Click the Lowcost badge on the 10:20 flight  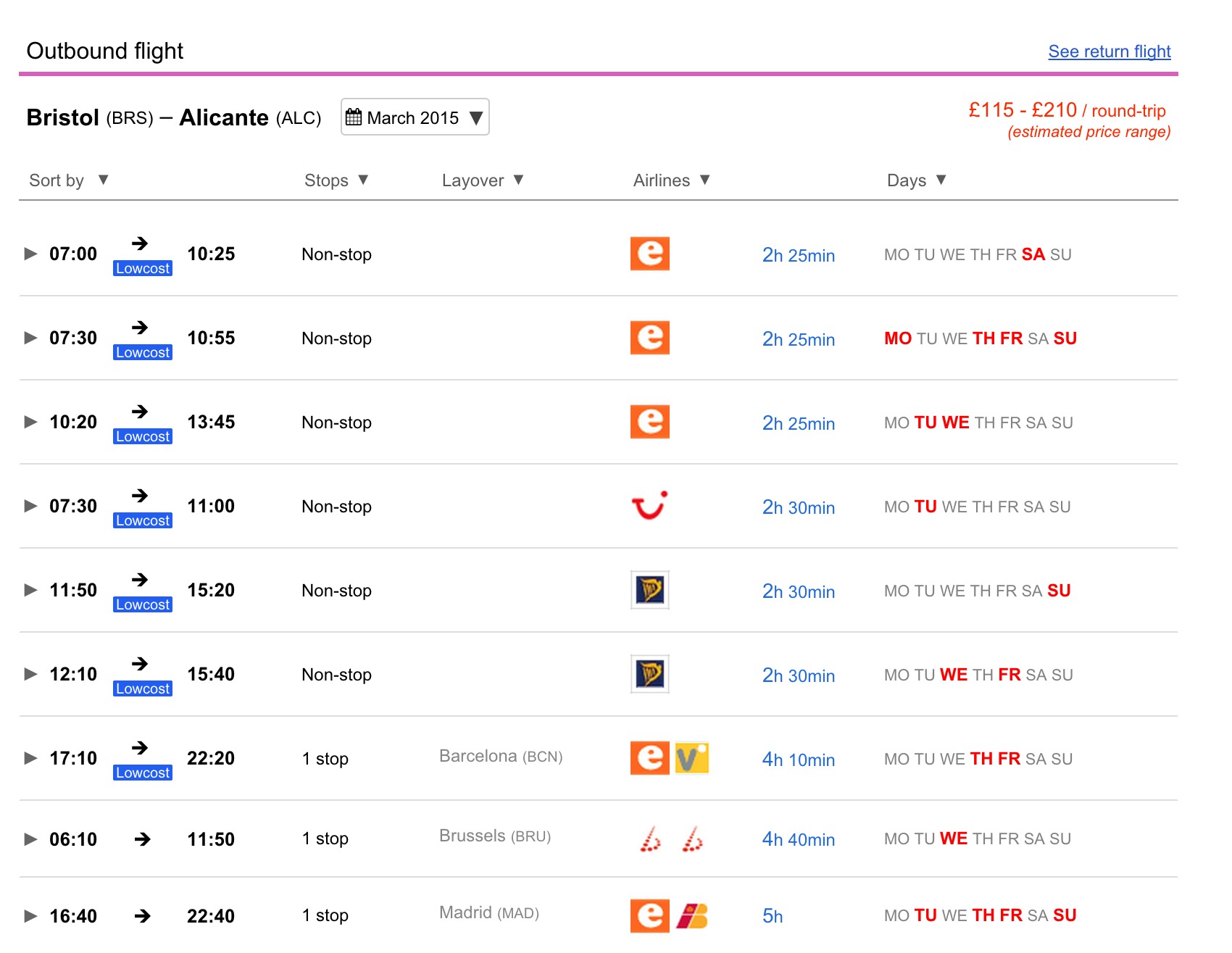point(143,436)
